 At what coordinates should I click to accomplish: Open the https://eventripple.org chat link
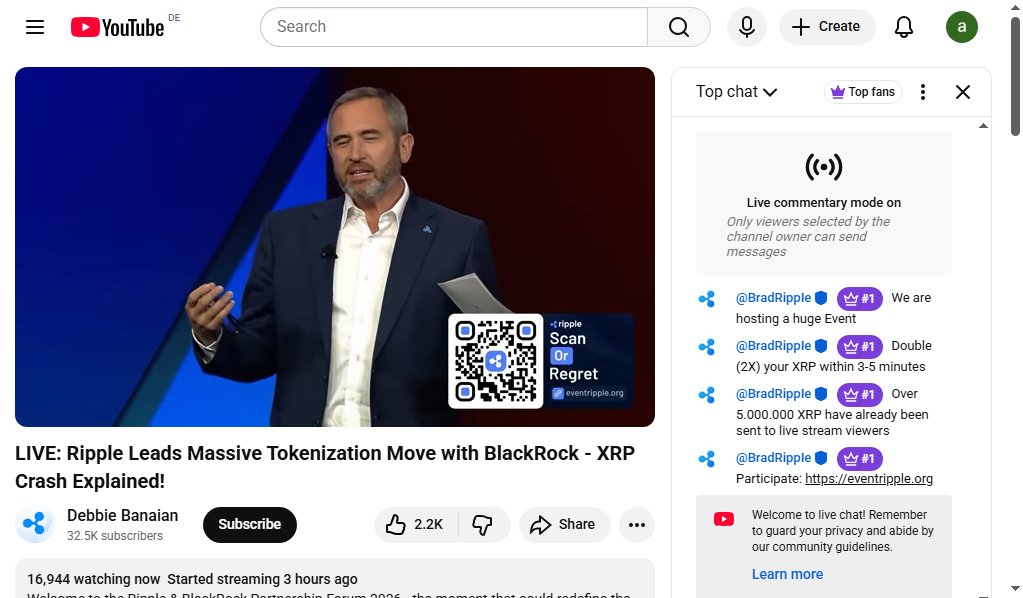click(868, 479)
